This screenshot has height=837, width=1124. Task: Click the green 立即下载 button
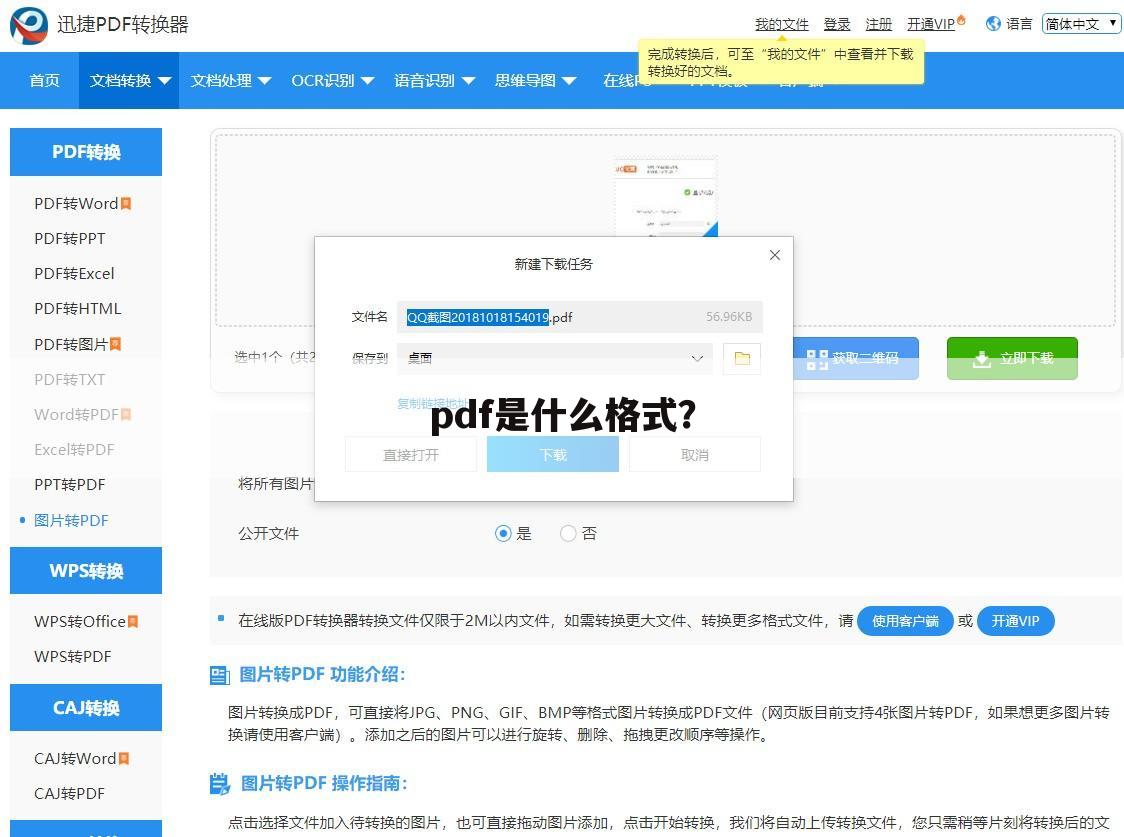[1011, 358]
